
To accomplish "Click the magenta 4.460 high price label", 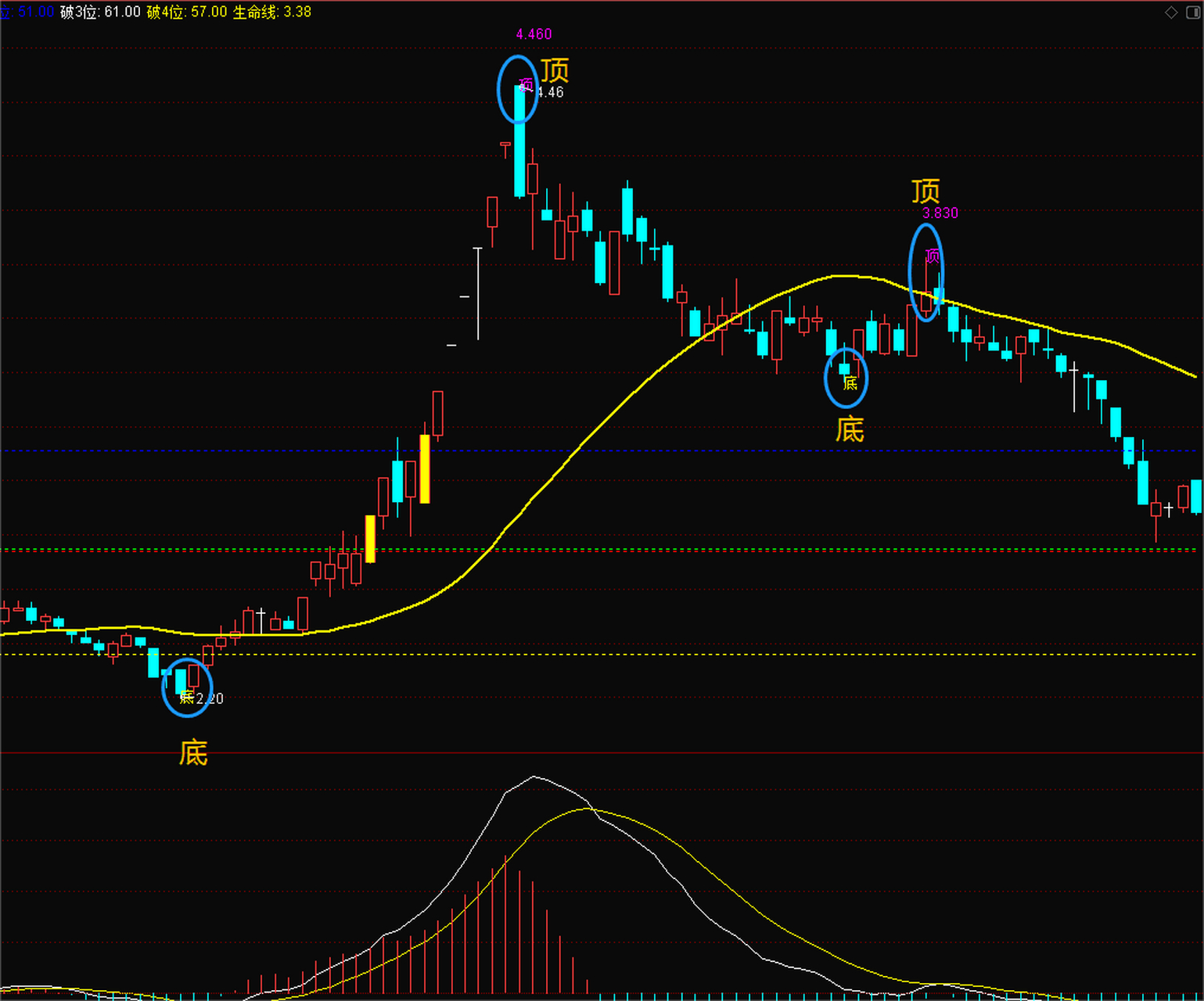I will 534,34.
